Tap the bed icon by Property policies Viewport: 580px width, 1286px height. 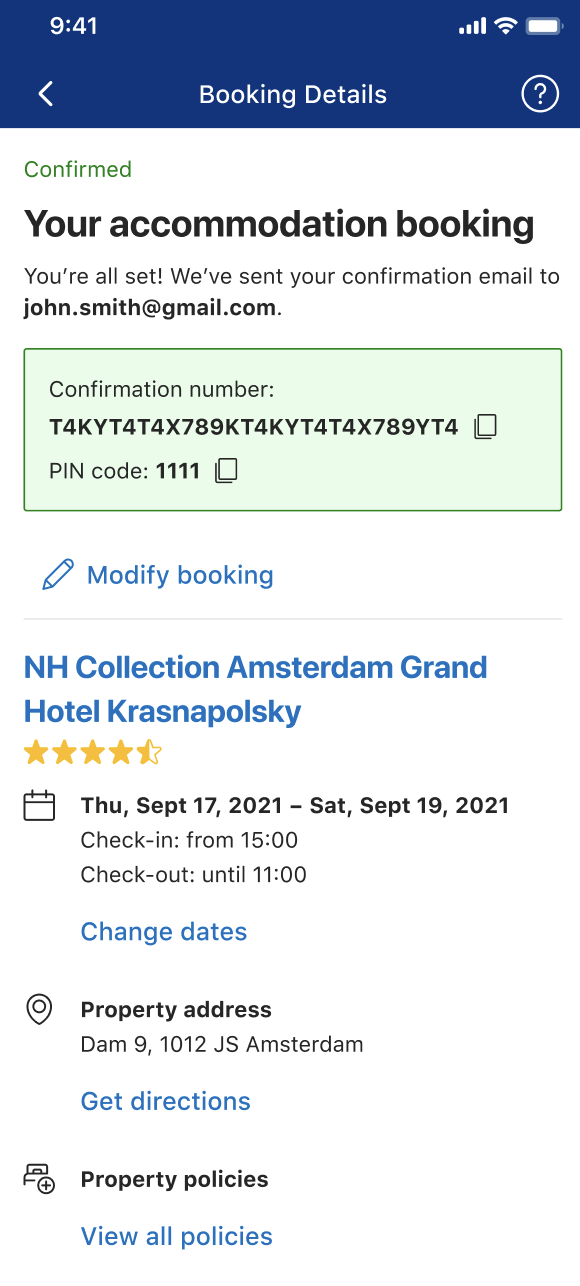pyautogui.click(x=39, y=1179)
